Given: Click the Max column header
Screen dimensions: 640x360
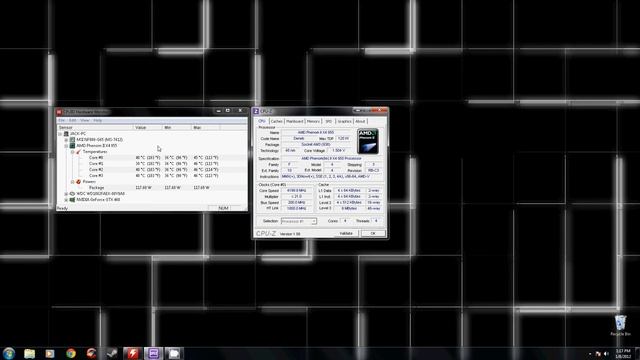Looking at the screenshot, I should pos(206,128).
